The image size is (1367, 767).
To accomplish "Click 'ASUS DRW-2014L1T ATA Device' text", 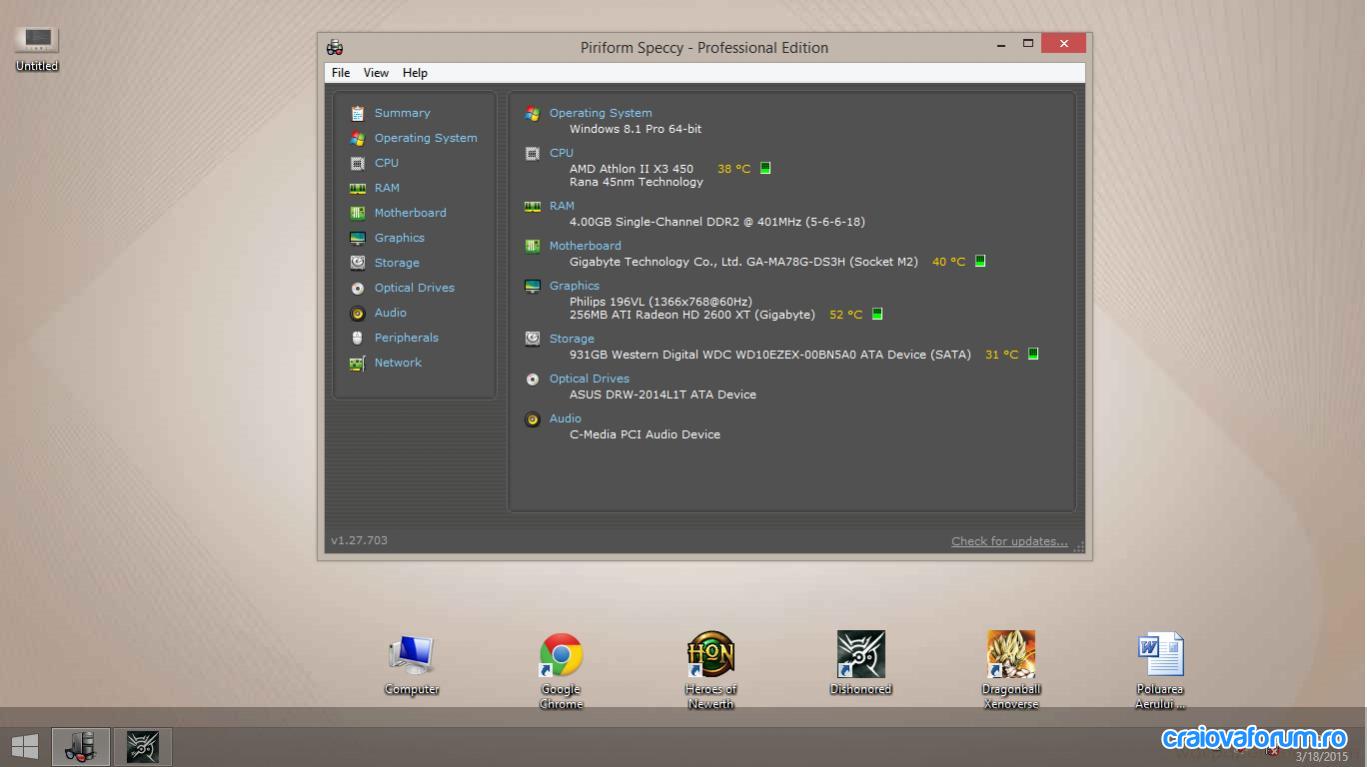I will pos(662,395).
